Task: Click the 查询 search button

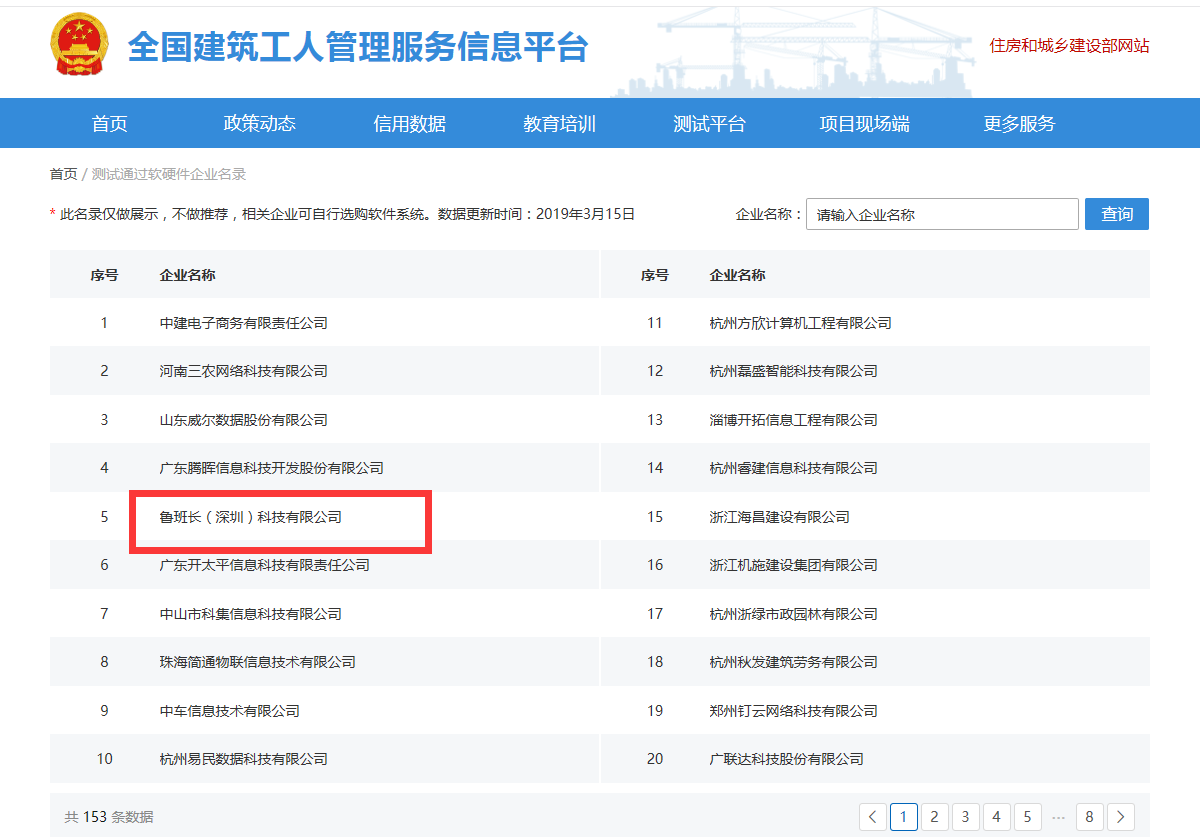Action: (1116, 214)
